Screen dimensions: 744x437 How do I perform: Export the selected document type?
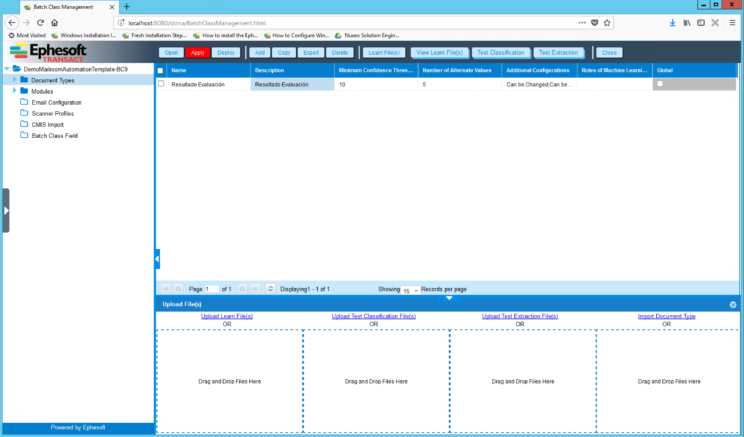pos(311,53)
